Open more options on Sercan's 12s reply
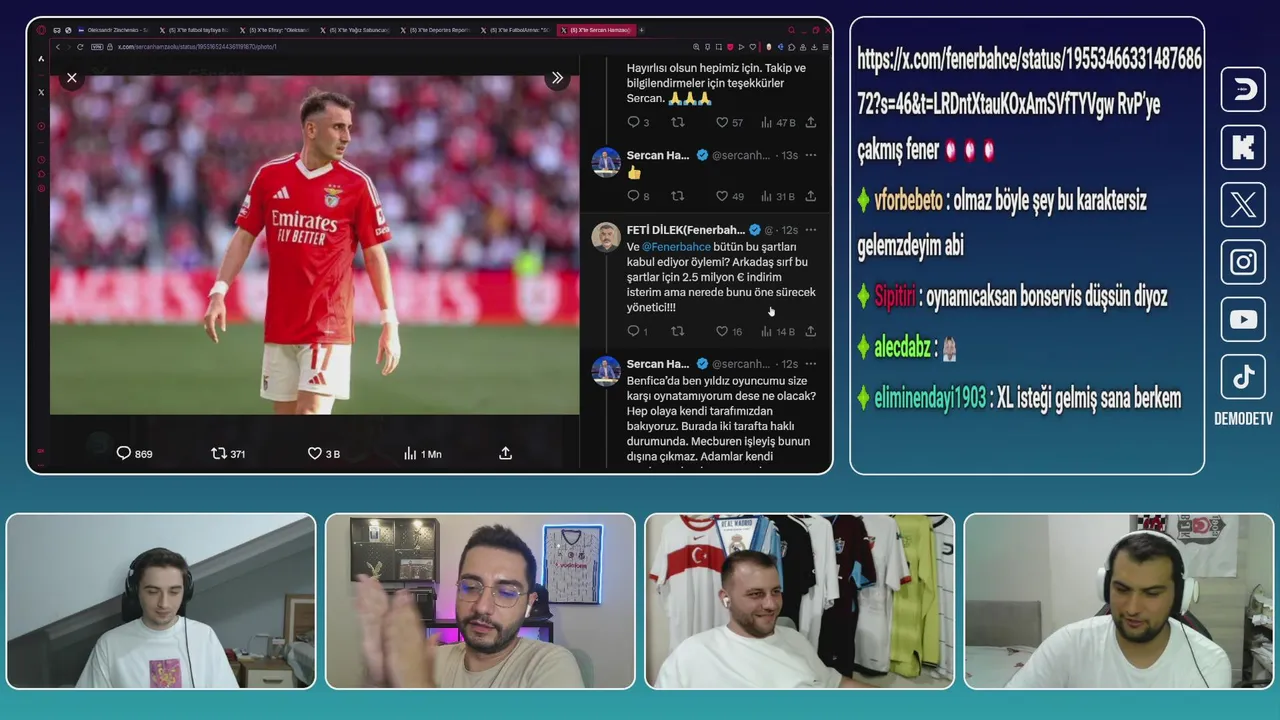 (810, 364)
